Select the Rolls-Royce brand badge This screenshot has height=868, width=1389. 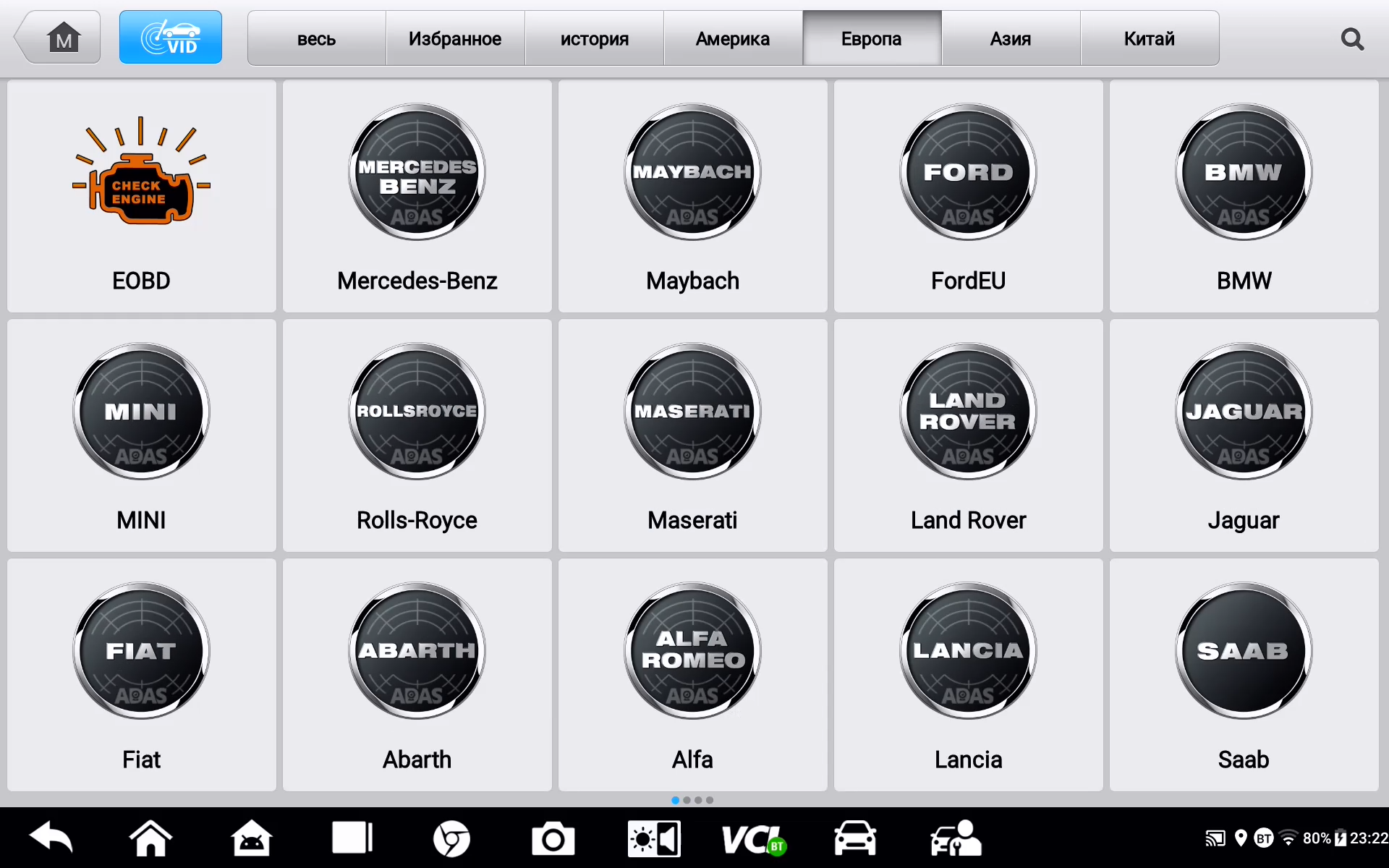pyautogui.click(x=417, y=411)
